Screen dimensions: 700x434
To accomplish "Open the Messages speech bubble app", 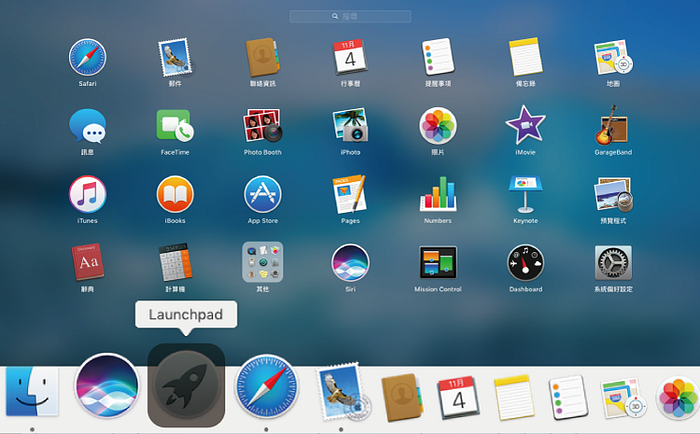I will 88,126.
